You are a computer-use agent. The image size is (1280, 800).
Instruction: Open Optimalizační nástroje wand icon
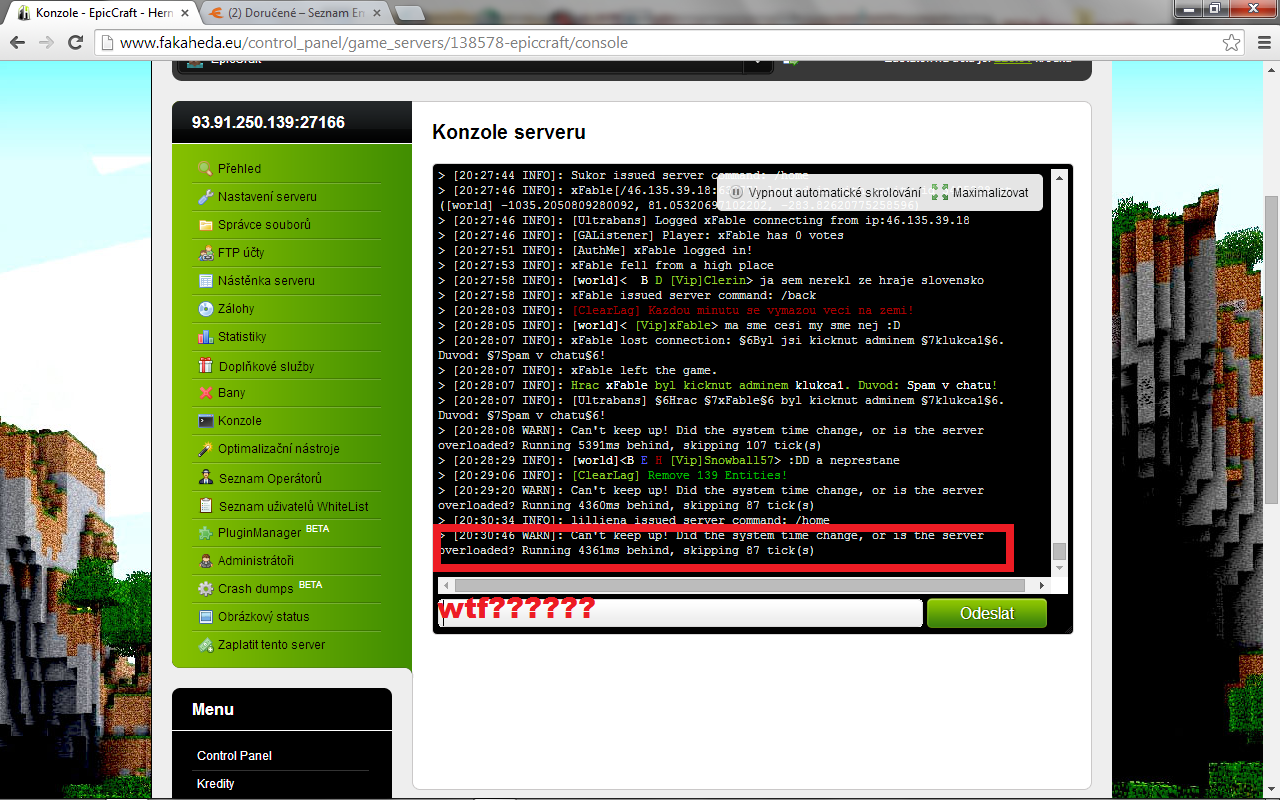[x=205, y=449]
